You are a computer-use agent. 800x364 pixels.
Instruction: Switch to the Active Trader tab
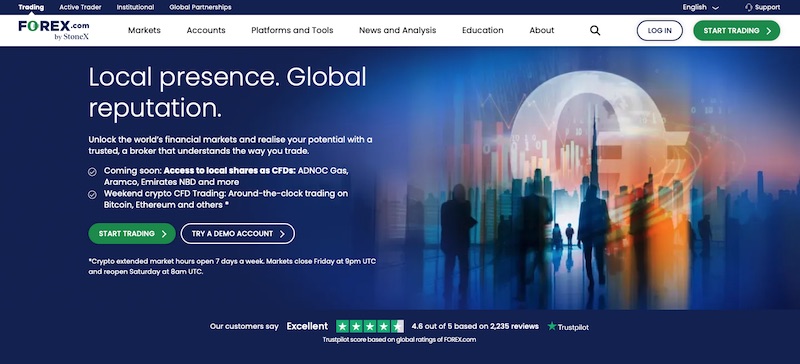(x=80, y=7)
